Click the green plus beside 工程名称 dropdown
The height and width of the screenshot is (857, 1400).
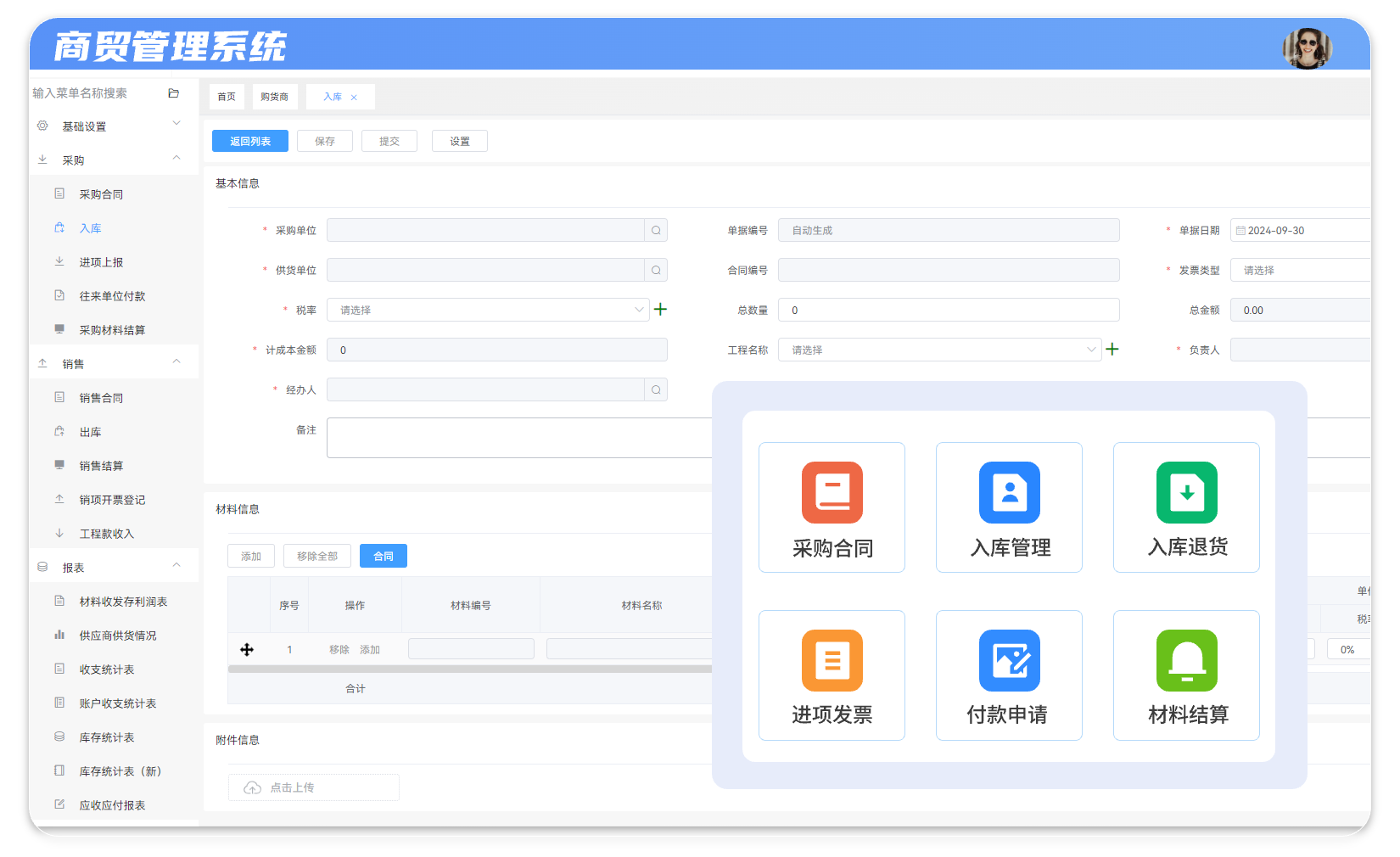pyautogui.click(x=1112, y=349)
